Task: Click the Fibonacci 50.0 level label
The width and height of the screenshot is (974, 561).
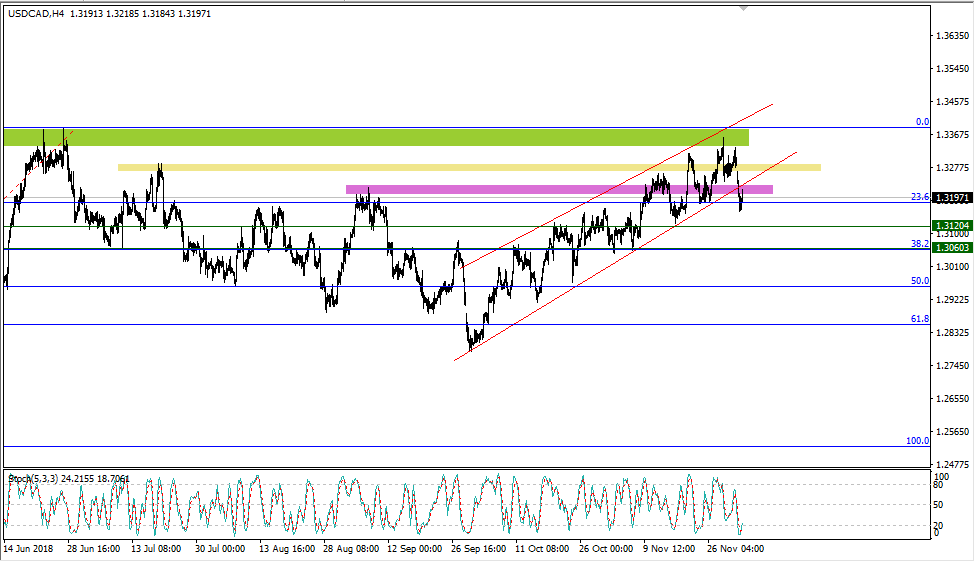Action: (x=920, y=281)
